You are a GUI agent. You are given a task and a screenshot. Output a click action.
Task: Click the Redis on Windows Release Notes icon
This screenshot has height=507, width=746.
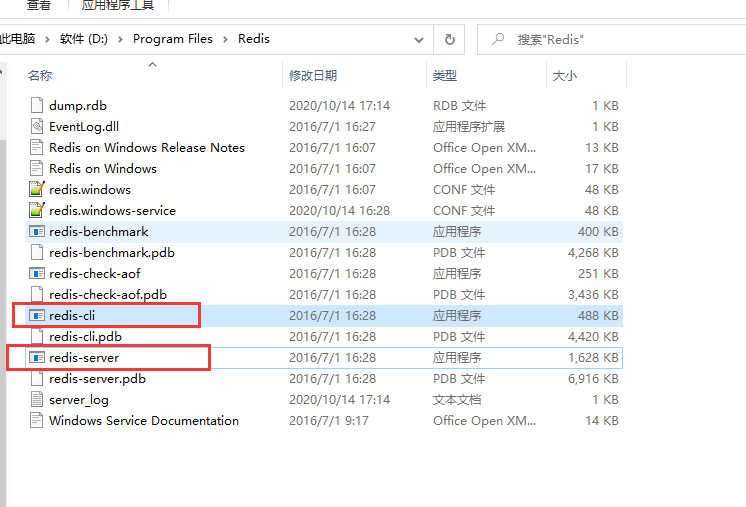point(37,147)
